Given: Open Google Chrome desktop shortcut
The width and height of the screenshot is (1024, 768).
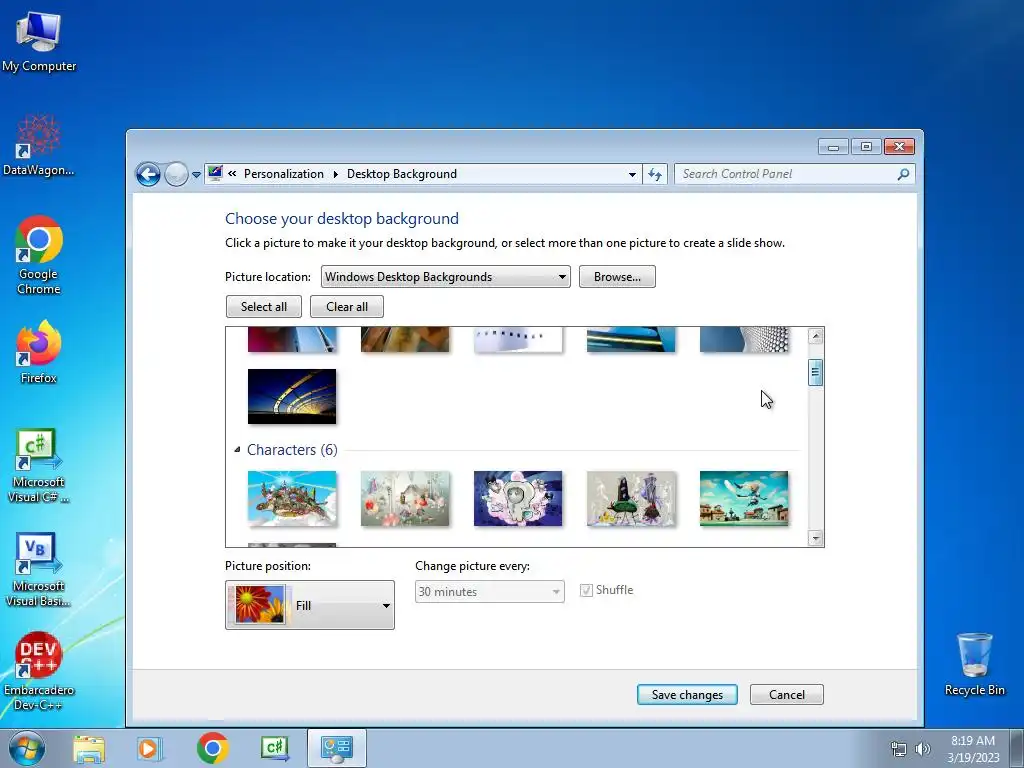Looking at the screenshot, I should tap(39, 255).
